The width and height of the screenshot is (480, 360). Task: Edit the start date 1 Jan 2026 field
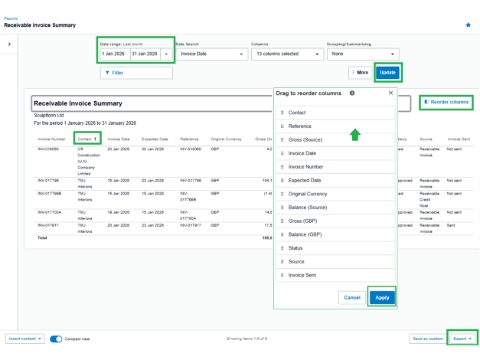tap(115, 54)
